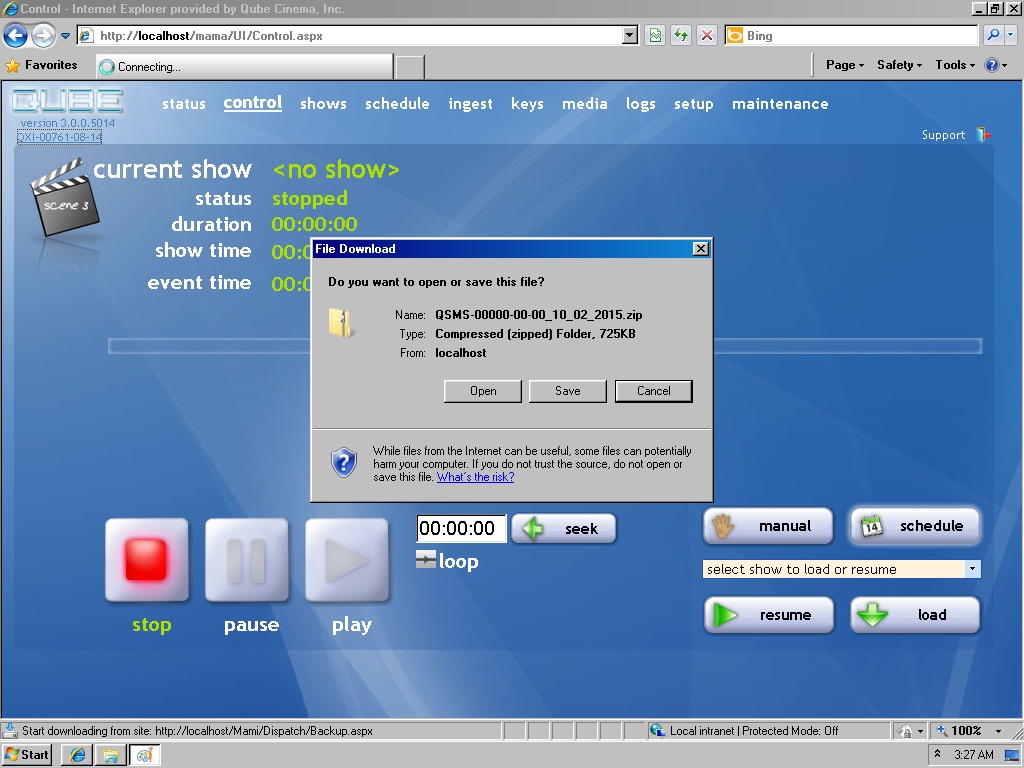Viewport: 1024px width, 768px height.
Task: Click the search magnifier icon
Action: click(993, 35)
